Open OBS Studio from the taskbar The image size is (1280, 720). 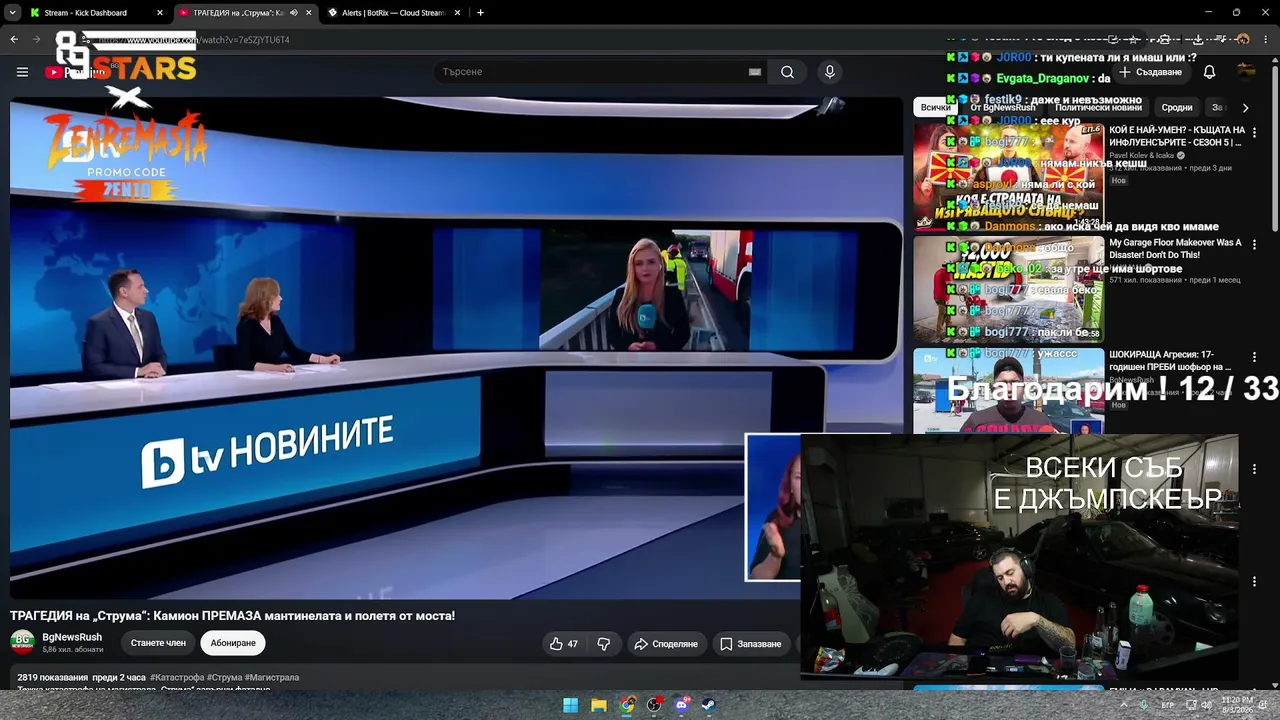coord(654,705)
